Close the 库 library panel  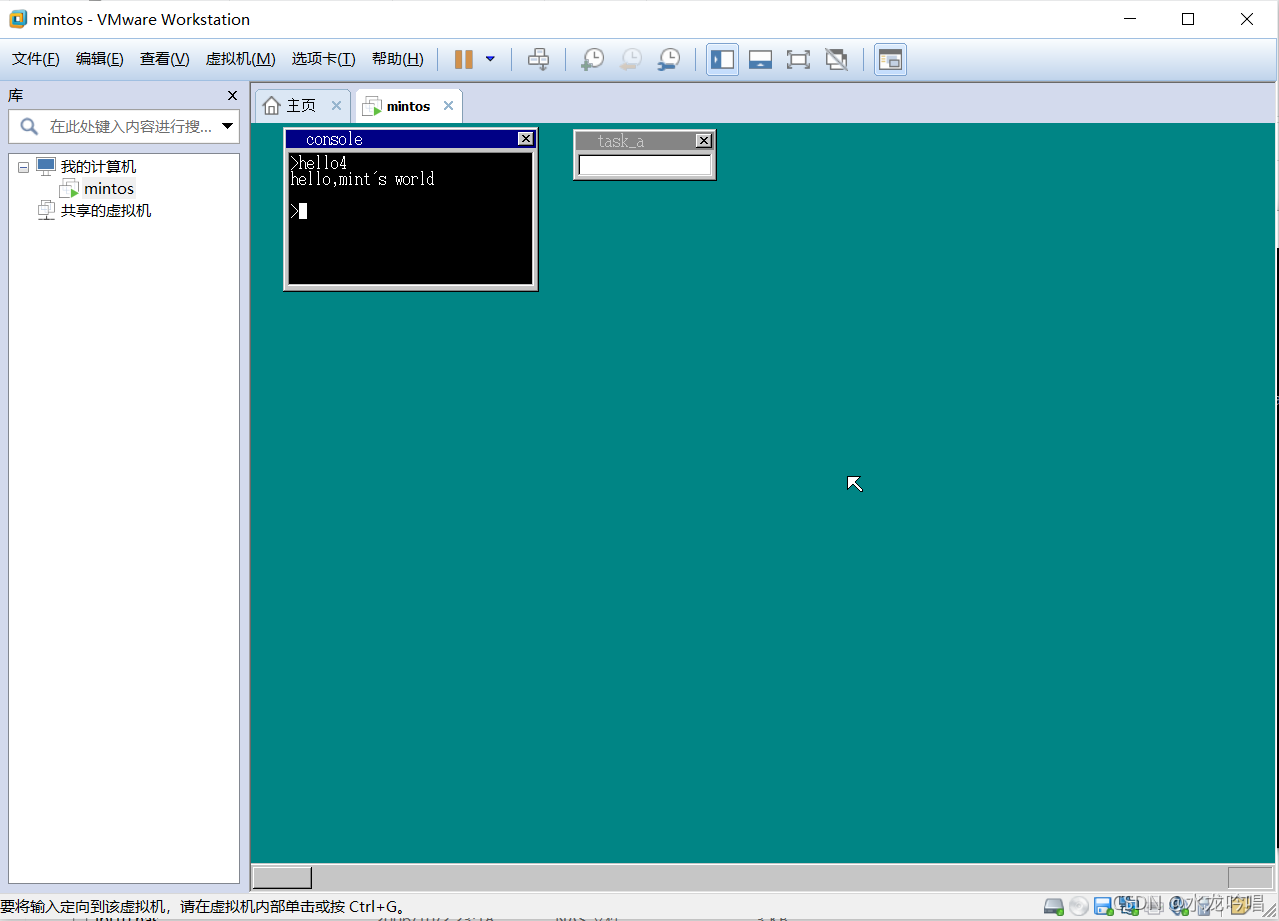tap(232, 95)
